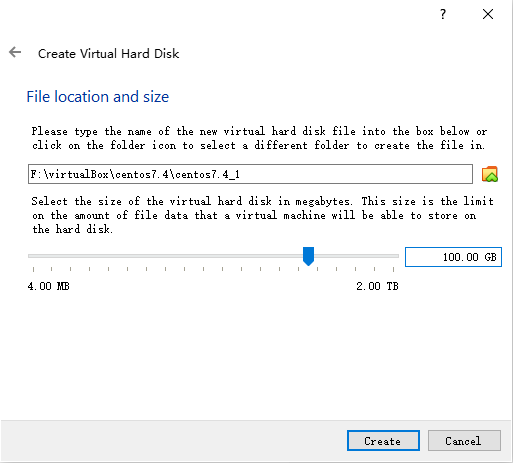Click the 'Please type the name' instruction text
The image size is (513, 463).
tap(259, 138)
